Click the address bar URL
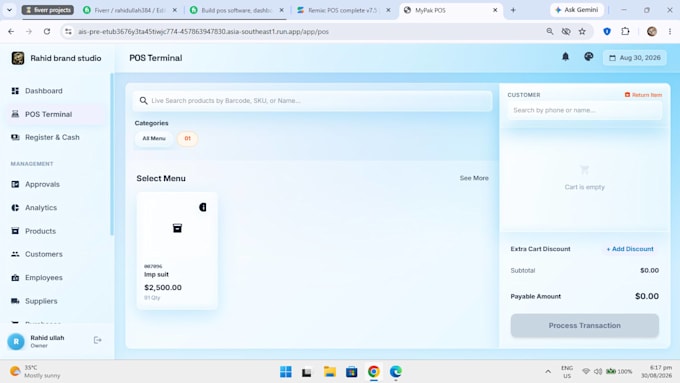 tap(203, 32)
